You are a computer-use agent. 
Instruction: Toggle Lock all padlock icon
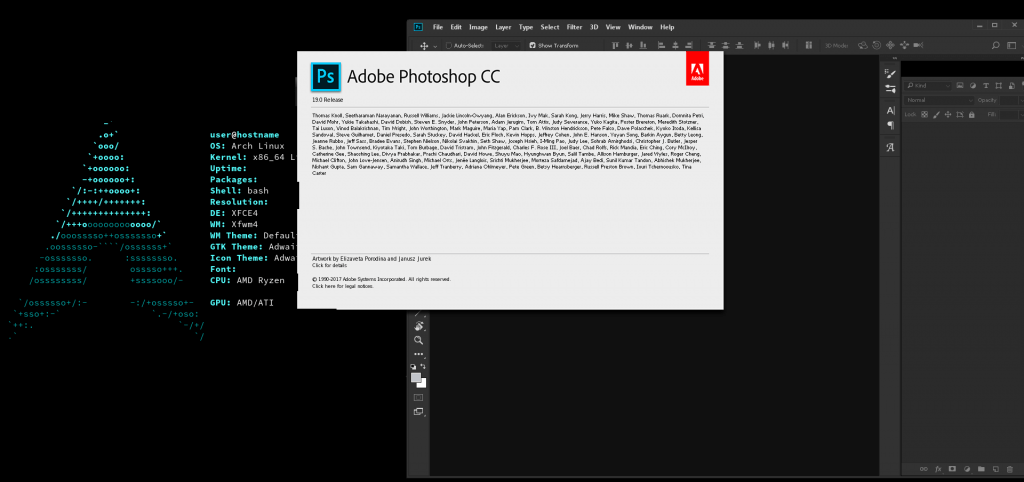[x=972, y=114]
